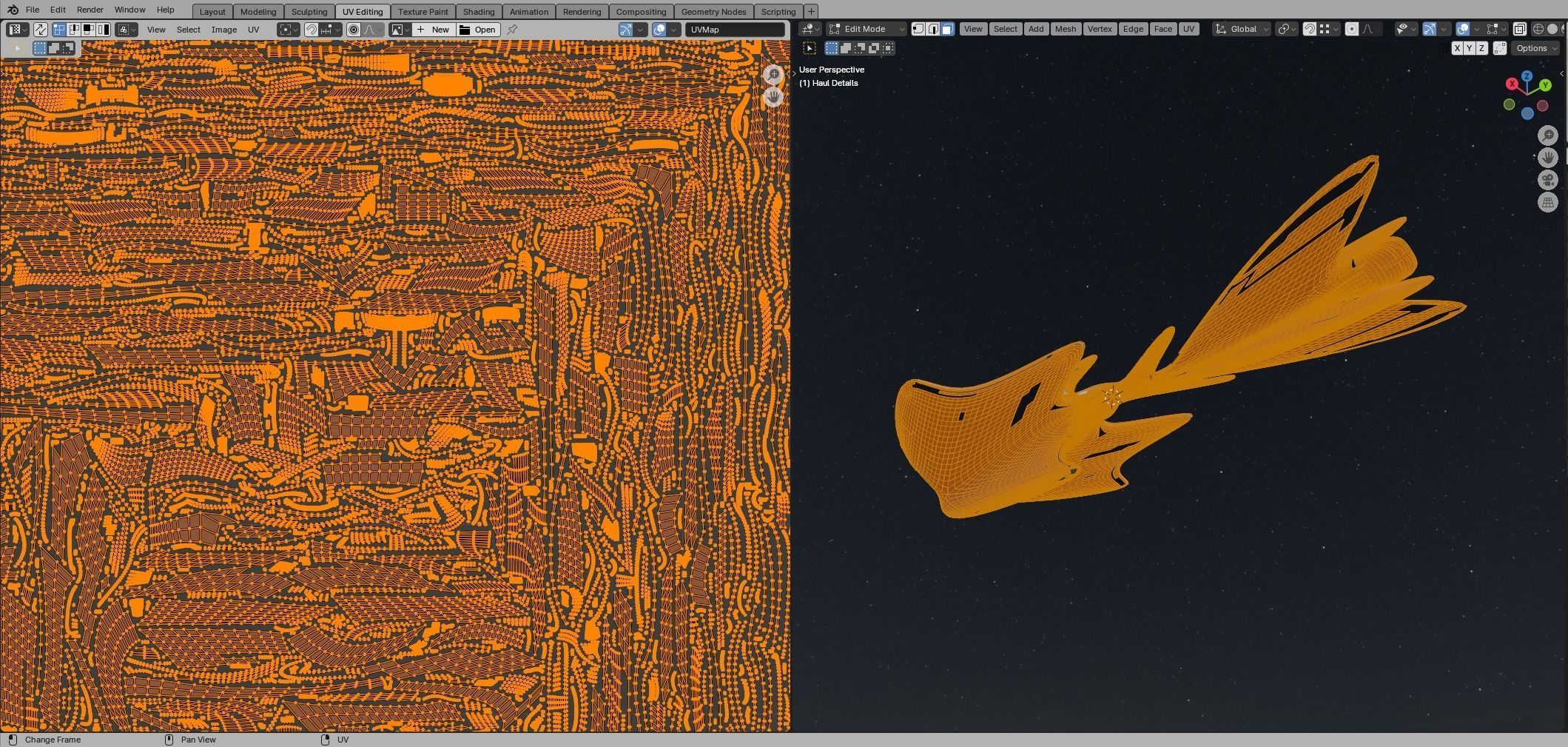Click green Y axis on navigation gizmo
Screen dimensions: 1568x747
tap(1545, 85)
